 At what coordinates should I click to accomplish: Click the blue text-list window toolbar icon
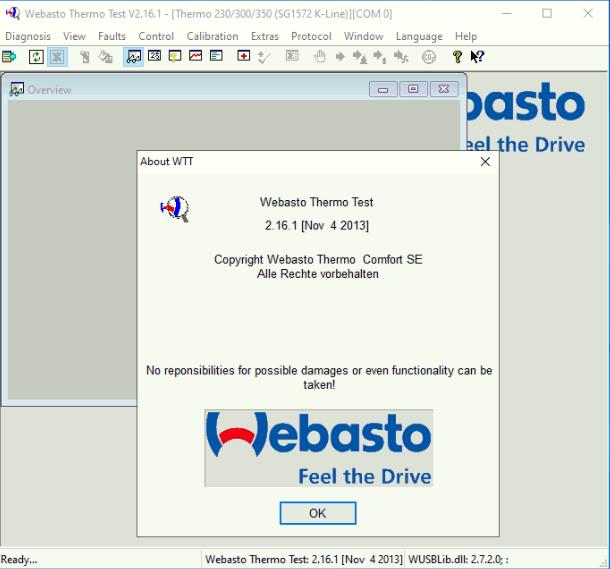tap(216, 56)
